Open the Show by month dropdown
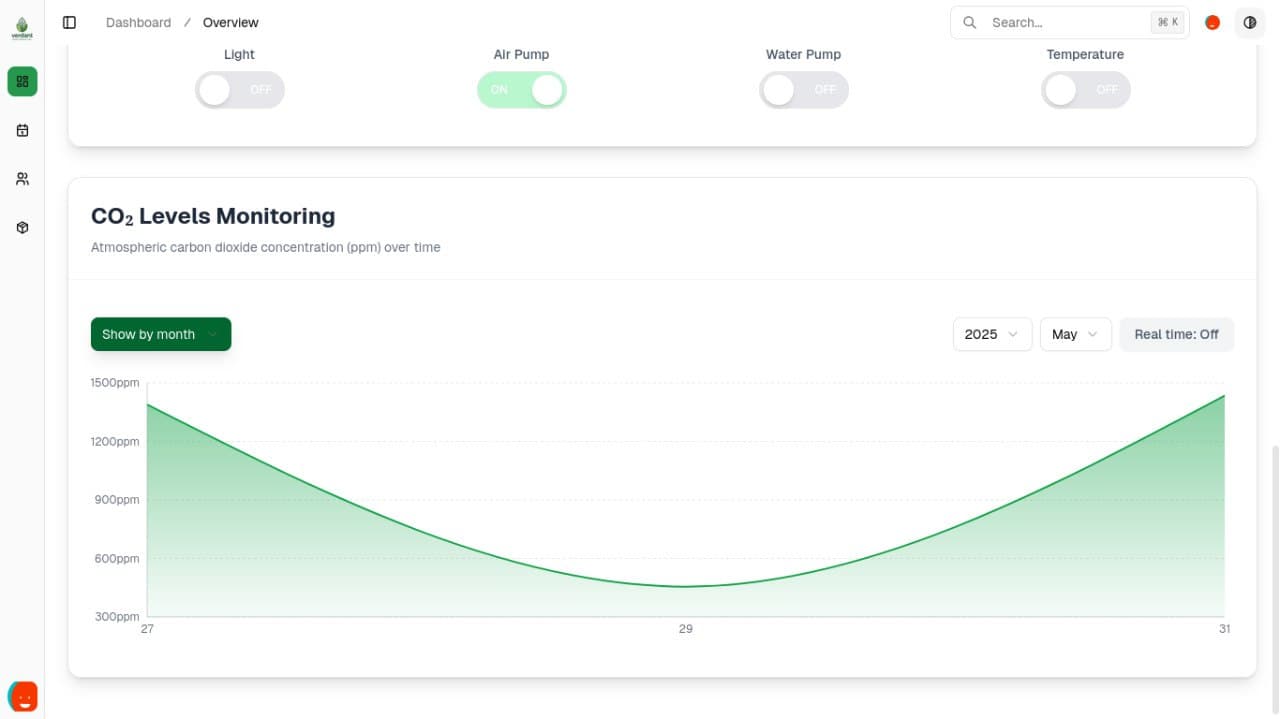Screen dimensions: 1280x719 pyautogui.click(x=161, y=334)
